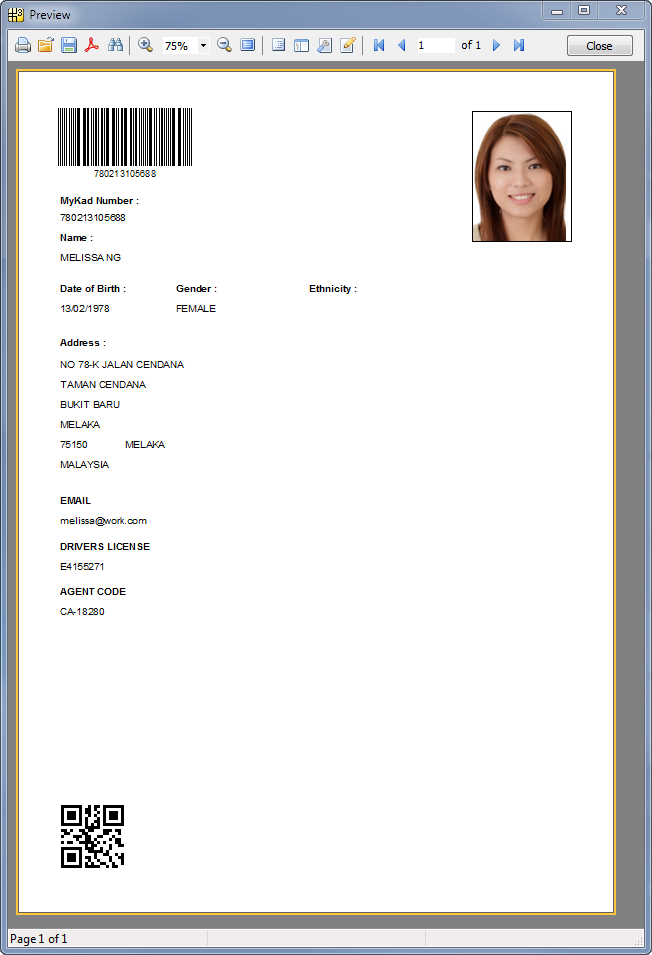652x955 pixels.
Task: Switch to full screen view icon
Action: point(247,45)
